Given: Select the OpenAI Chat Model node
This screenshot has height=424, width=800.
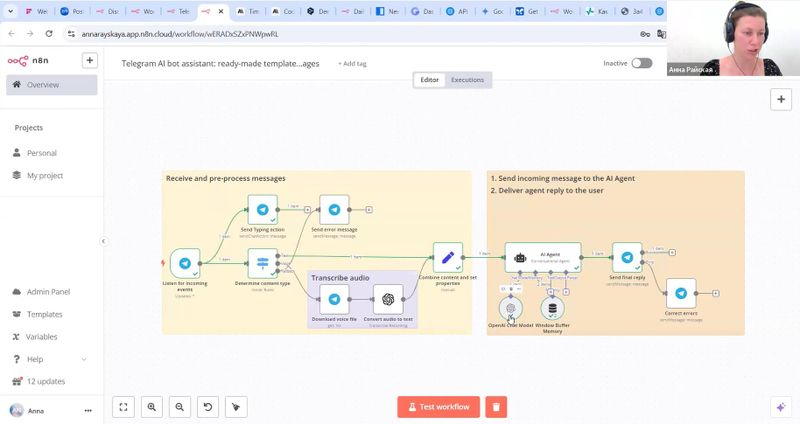Looking at the screenshot, I should [x=510, y=309].
